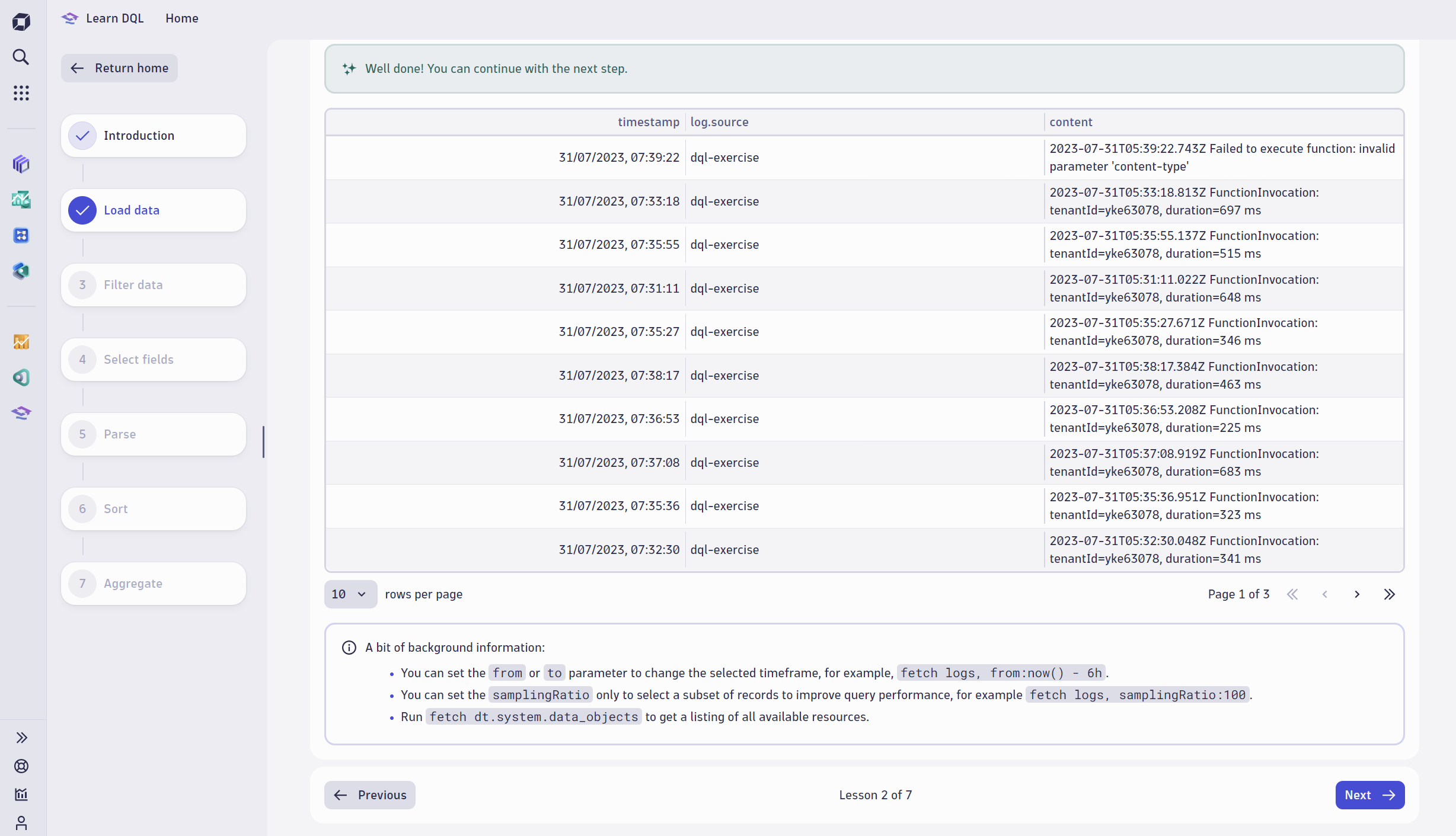Select the Aggregate lesson step
Screen dimensions: 1456x836
point(154,584)
